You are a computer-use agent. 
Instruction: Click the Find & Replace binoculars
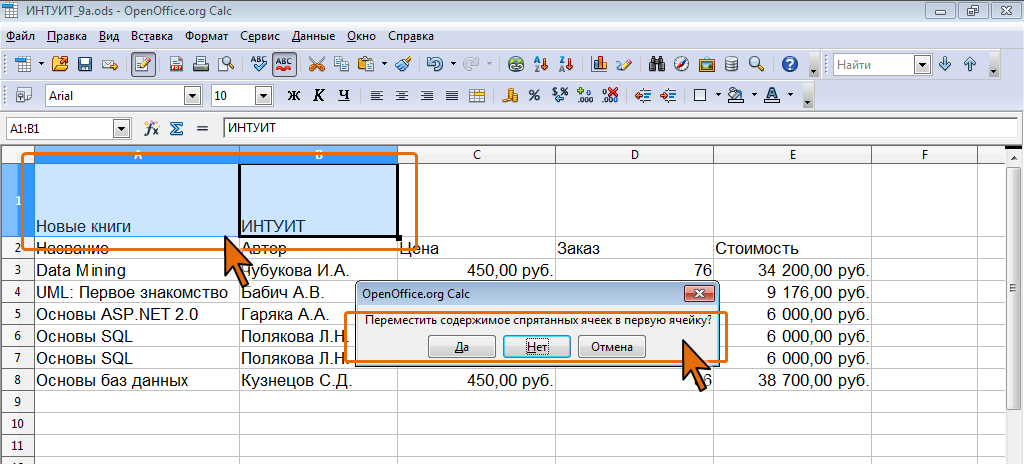pyautogui.click(x=657, y=64)
